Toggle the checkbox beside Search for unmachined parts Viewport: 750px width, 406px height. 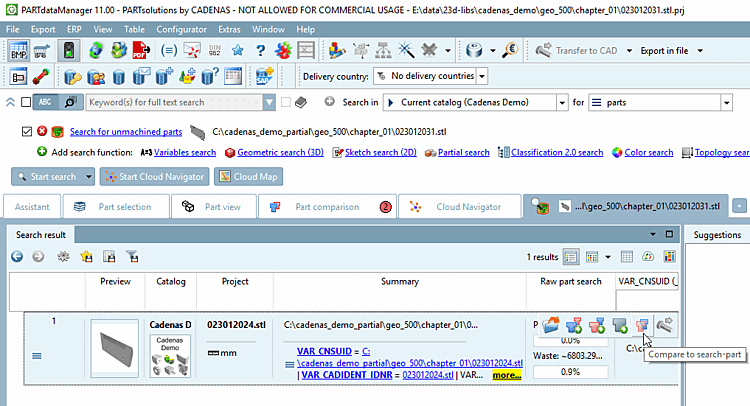27,131
